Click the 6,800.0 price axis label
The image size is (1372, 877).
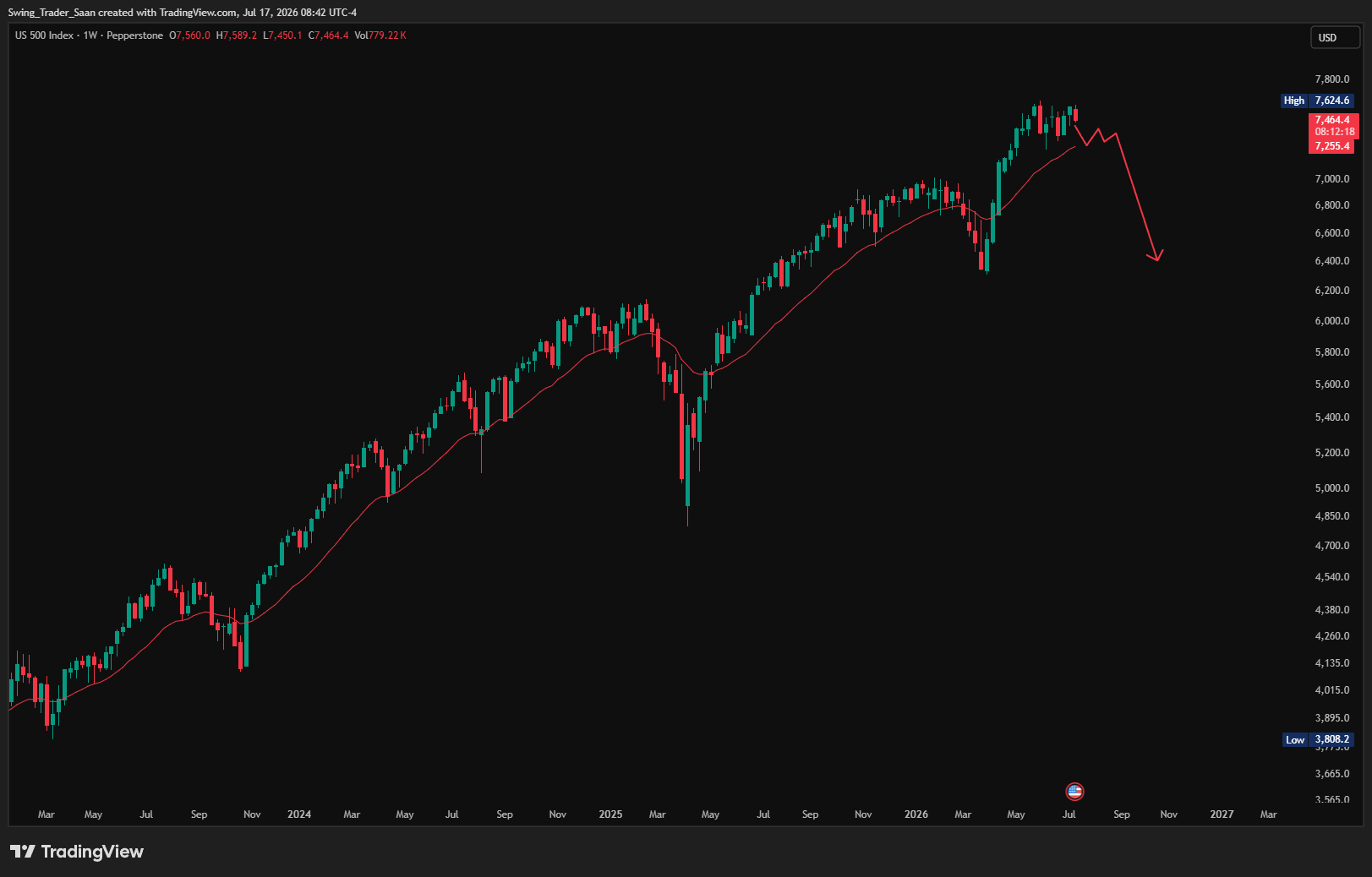coord(1332,205)
